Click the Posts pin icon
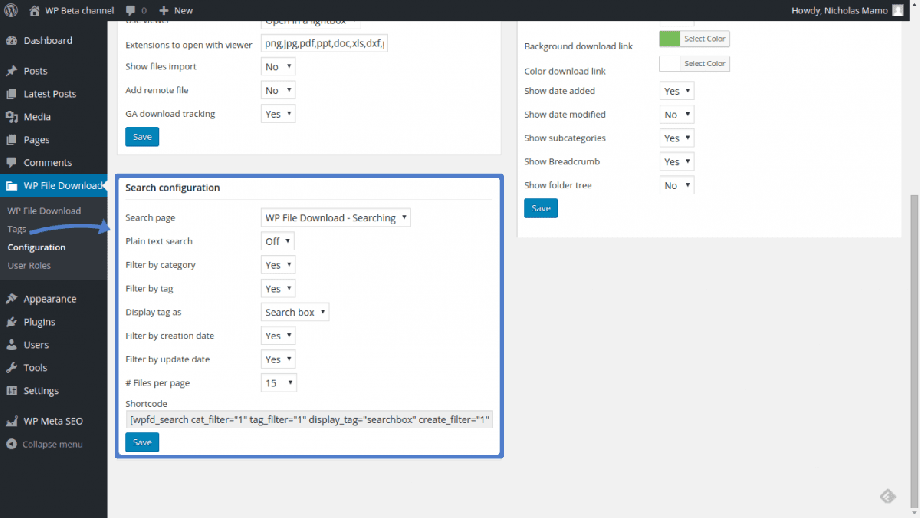The width and height of the screenshot is (920, 518). click(x=11, y=71)
